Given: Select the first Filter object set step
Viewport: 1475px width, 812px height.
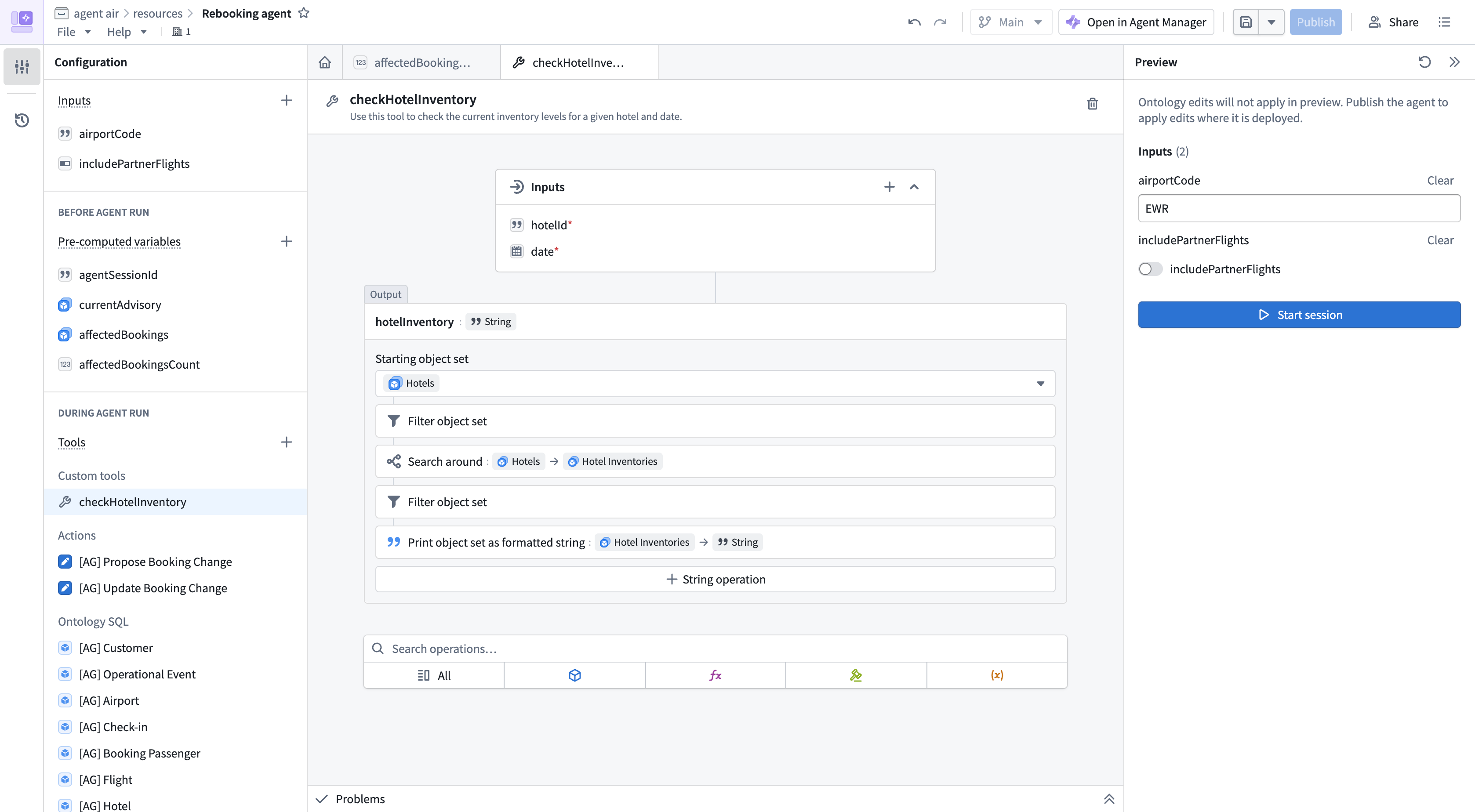Looking at the screenshot, I should coord(715,421).
